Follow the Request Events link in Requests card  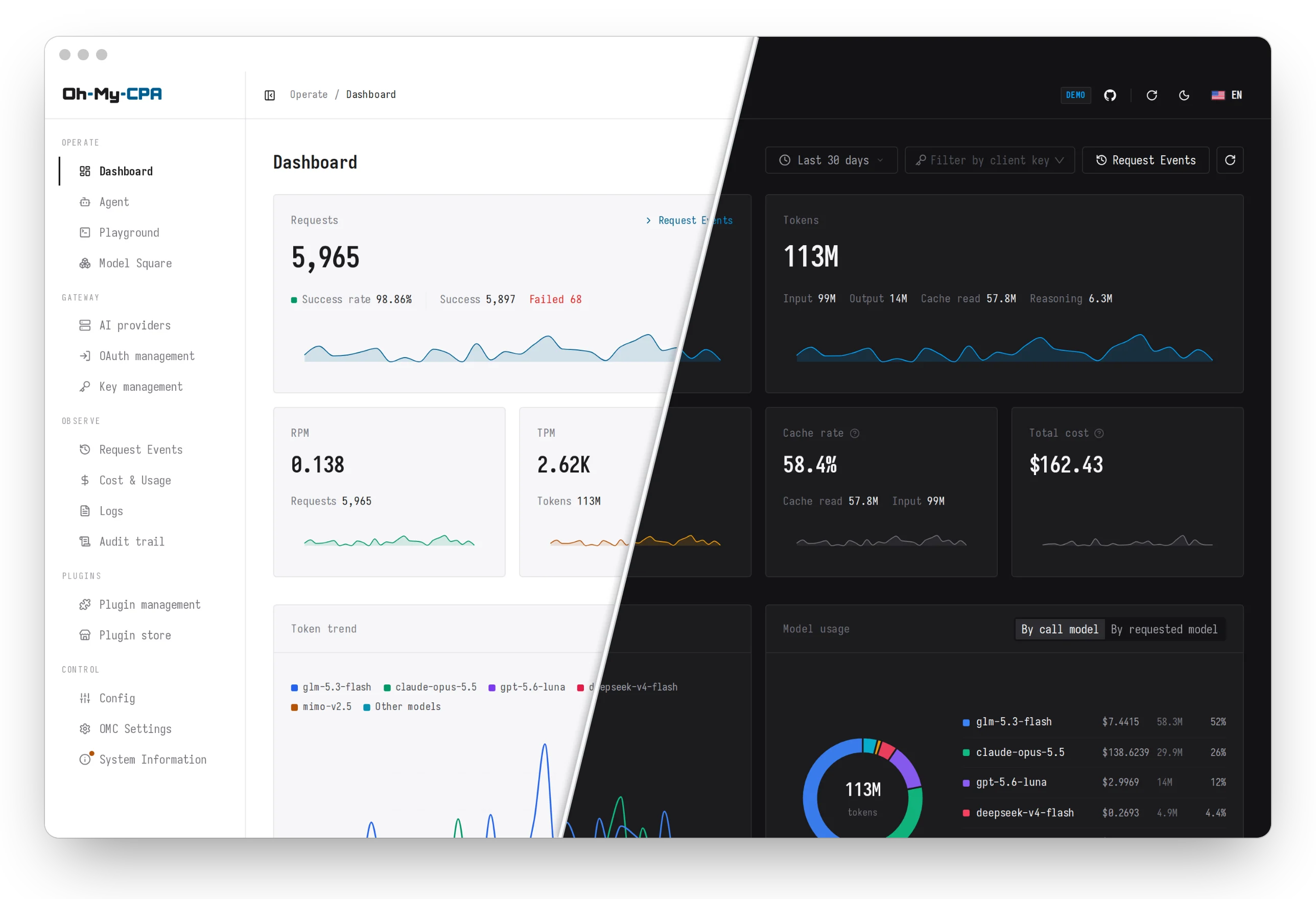[689, 220]
